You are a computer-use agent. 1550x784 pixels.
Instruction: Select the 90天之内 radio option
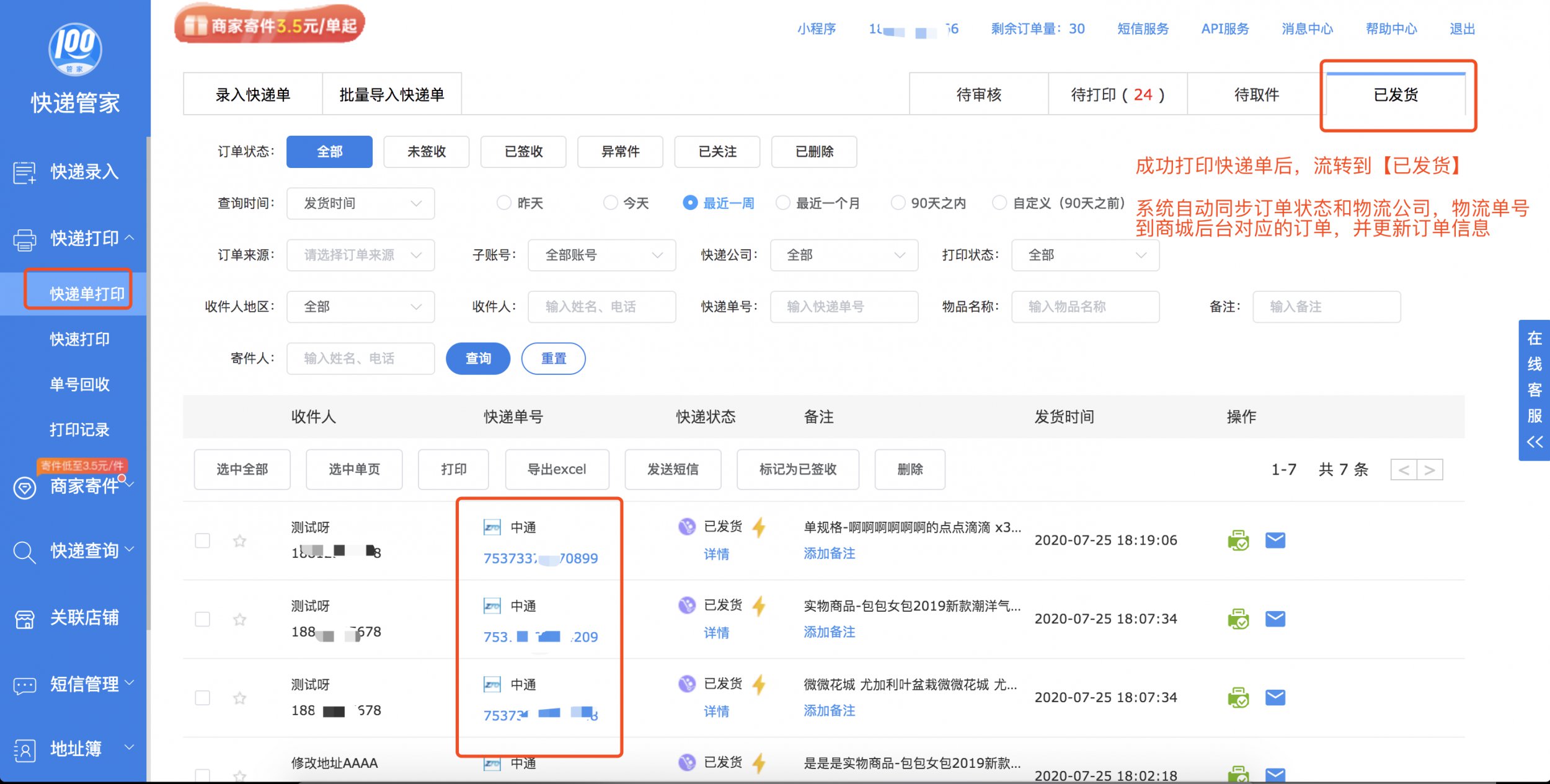pos(898,203)
